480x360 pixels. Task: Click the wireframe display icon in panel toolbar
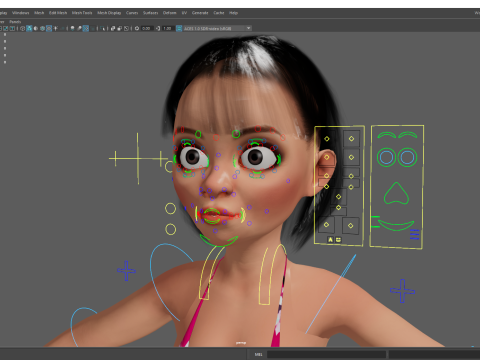pos(22,28)
